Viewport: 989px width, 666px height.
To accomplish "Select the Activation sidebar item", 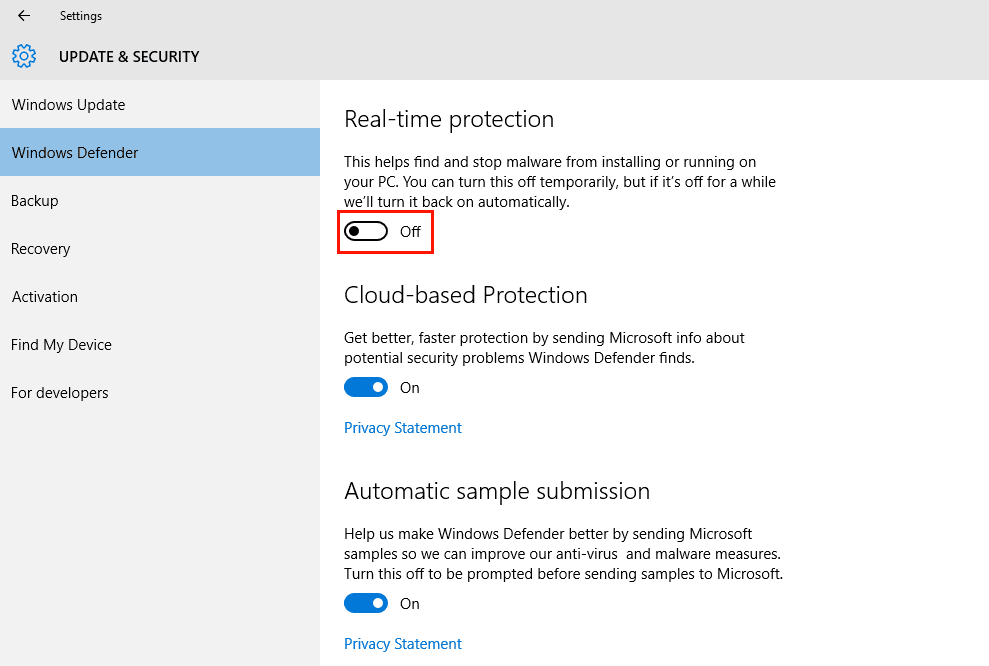I will [160, 296].
